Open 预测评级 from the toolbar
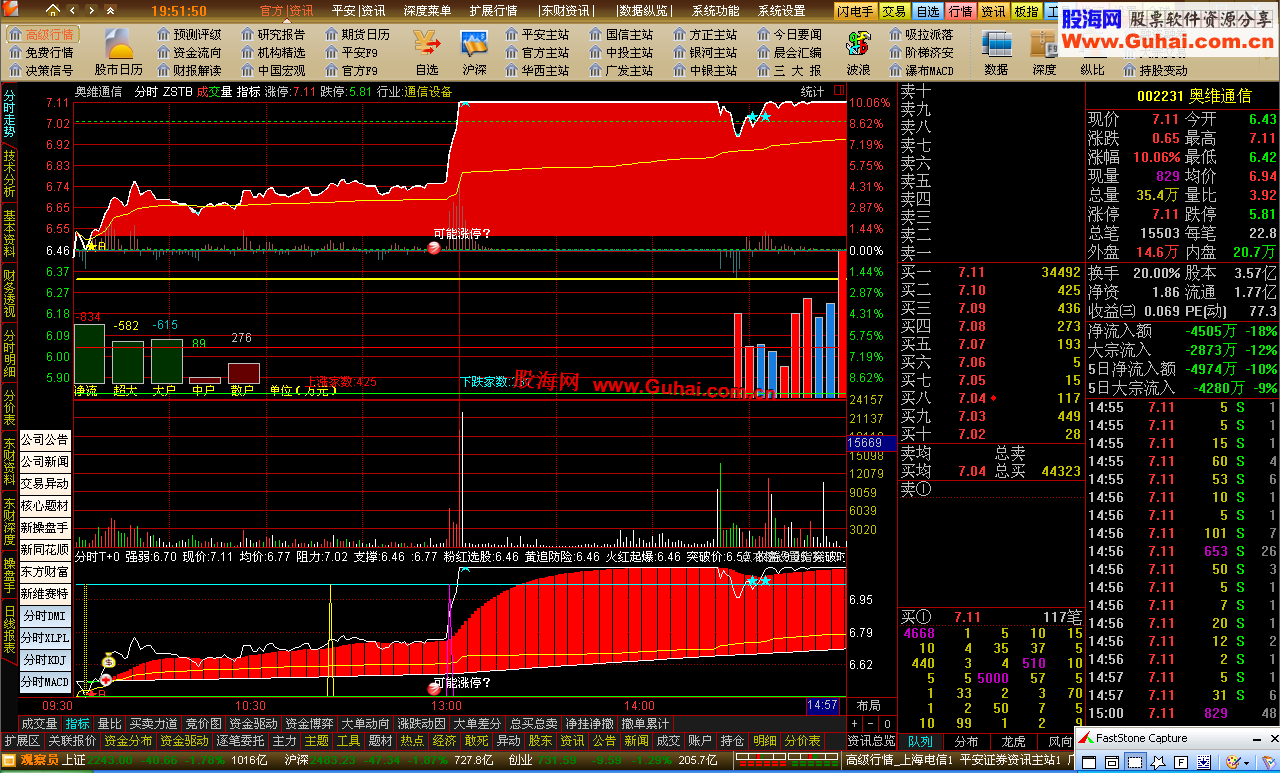This screenshot has height=773, width=1280. pos(189,34)
